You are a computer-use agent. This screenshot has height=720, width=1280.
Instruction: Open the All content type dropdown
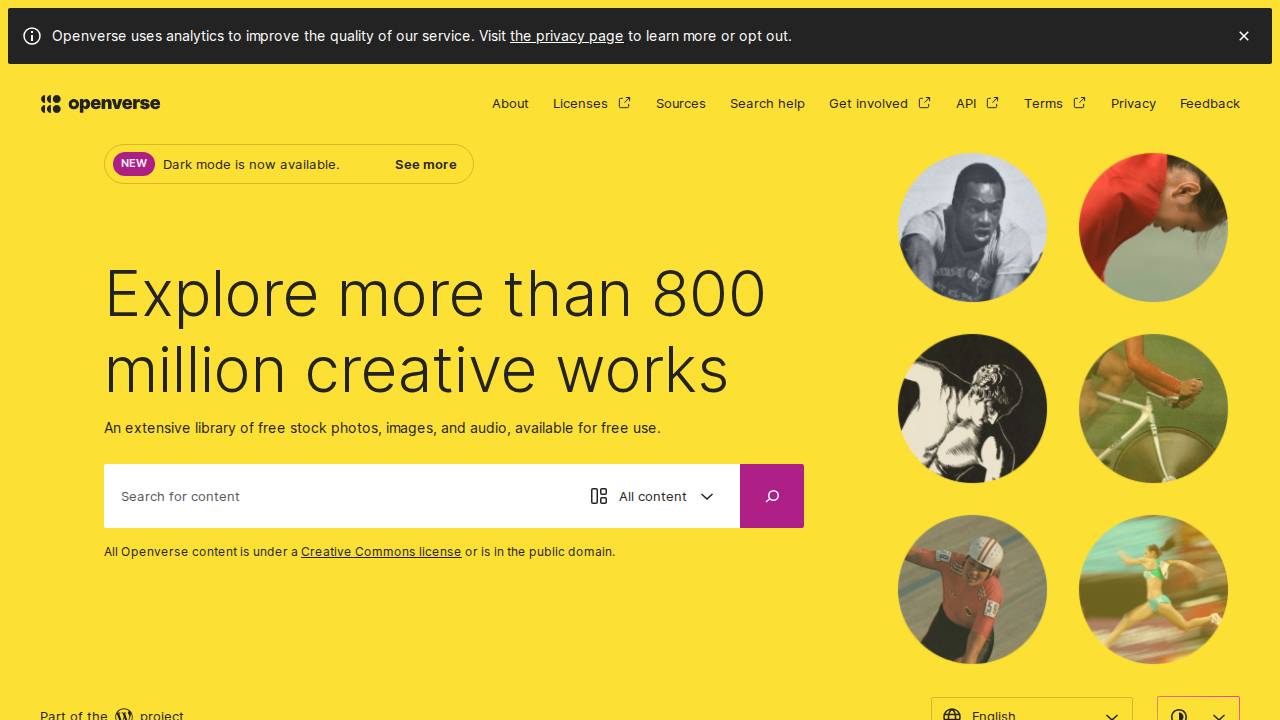pos(653,496)
